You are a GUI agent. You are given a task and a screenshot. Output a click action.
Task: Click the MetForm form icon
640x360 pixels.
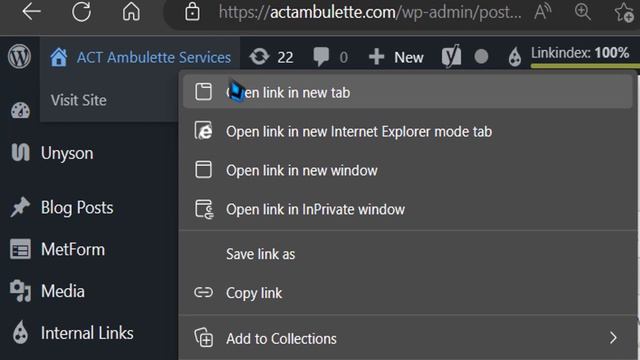pyautogui.click(x=20, y=249)
